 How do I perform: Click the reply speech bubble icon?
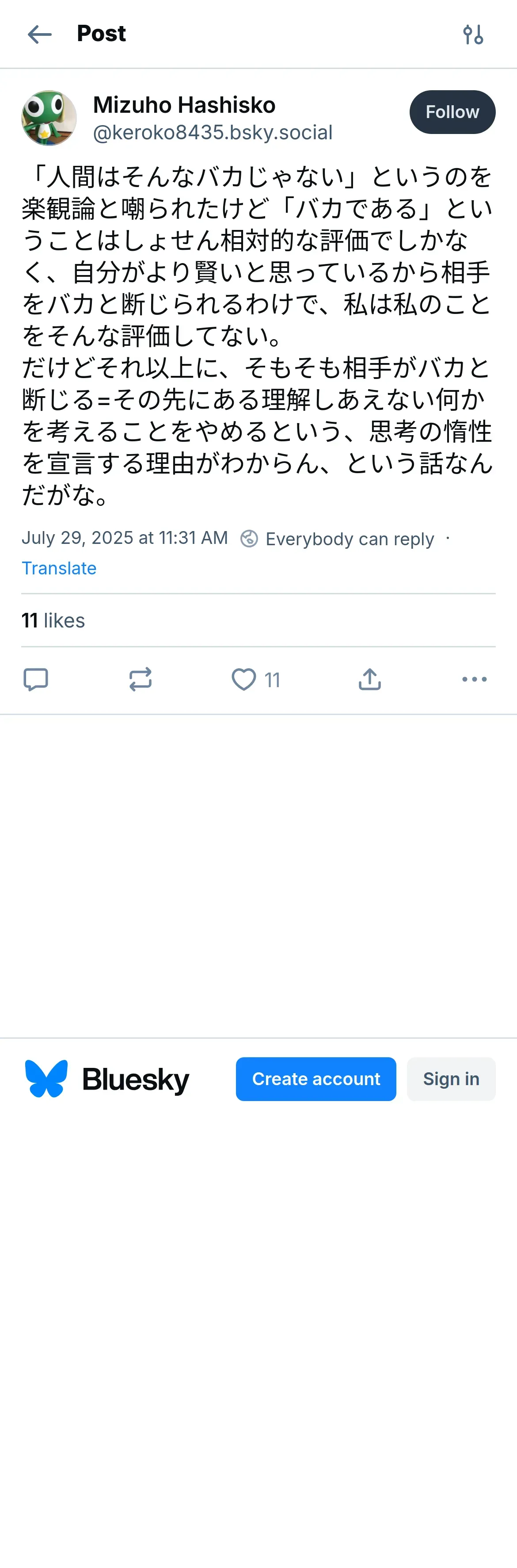pos(35,679)
